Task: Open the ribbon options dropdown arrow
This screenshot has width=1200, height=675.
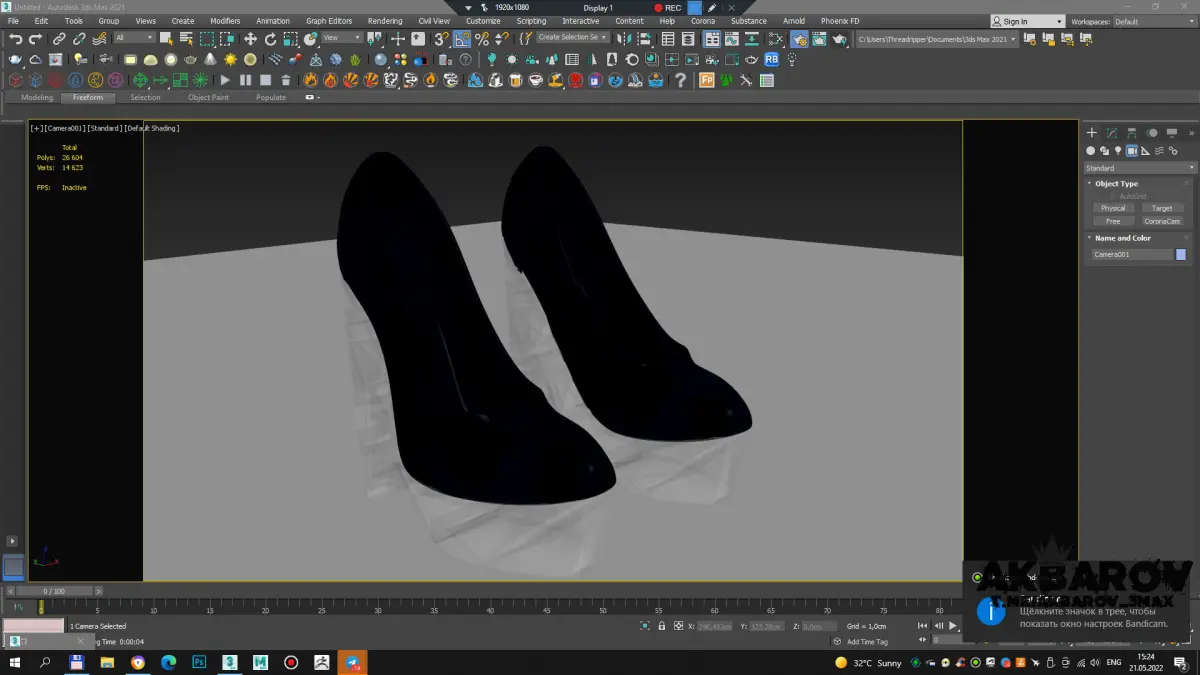Action: click(311, 98)
